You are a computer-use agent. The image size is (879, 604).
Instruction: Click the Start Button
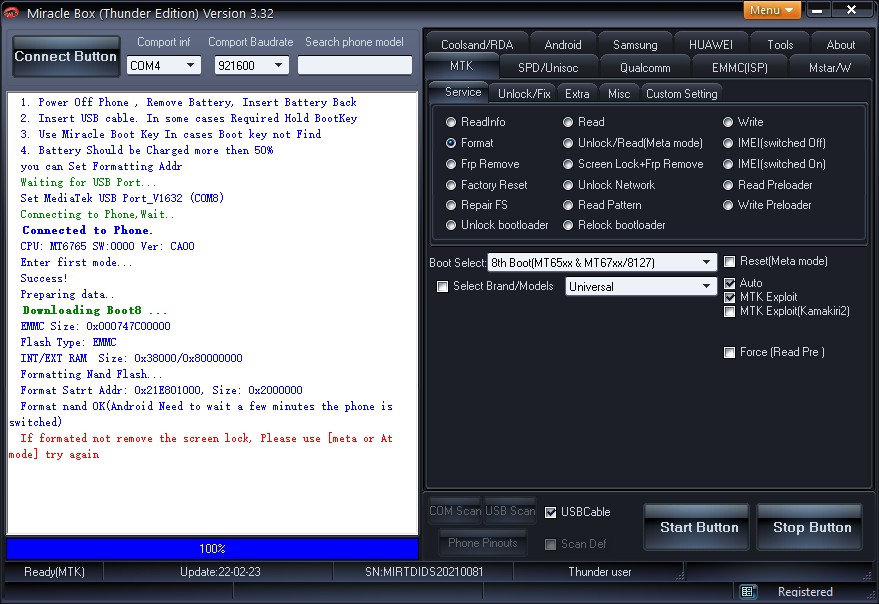click(697, 527)
